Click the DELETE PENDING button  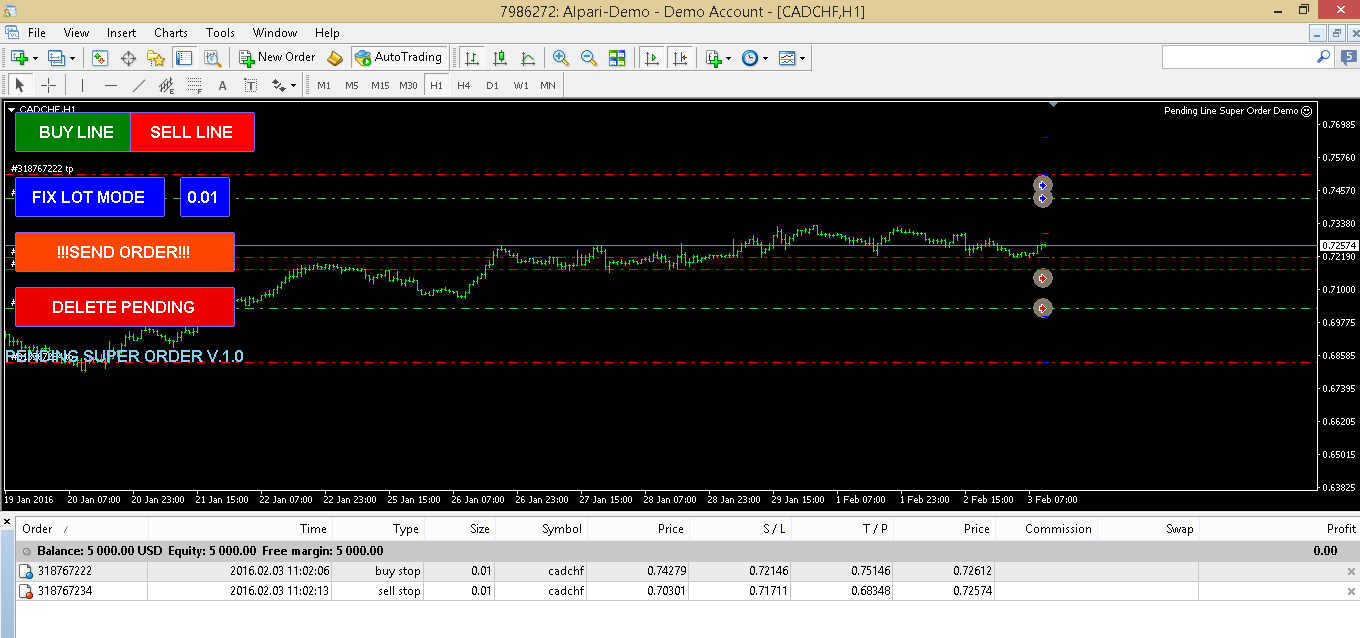(124, 307)
